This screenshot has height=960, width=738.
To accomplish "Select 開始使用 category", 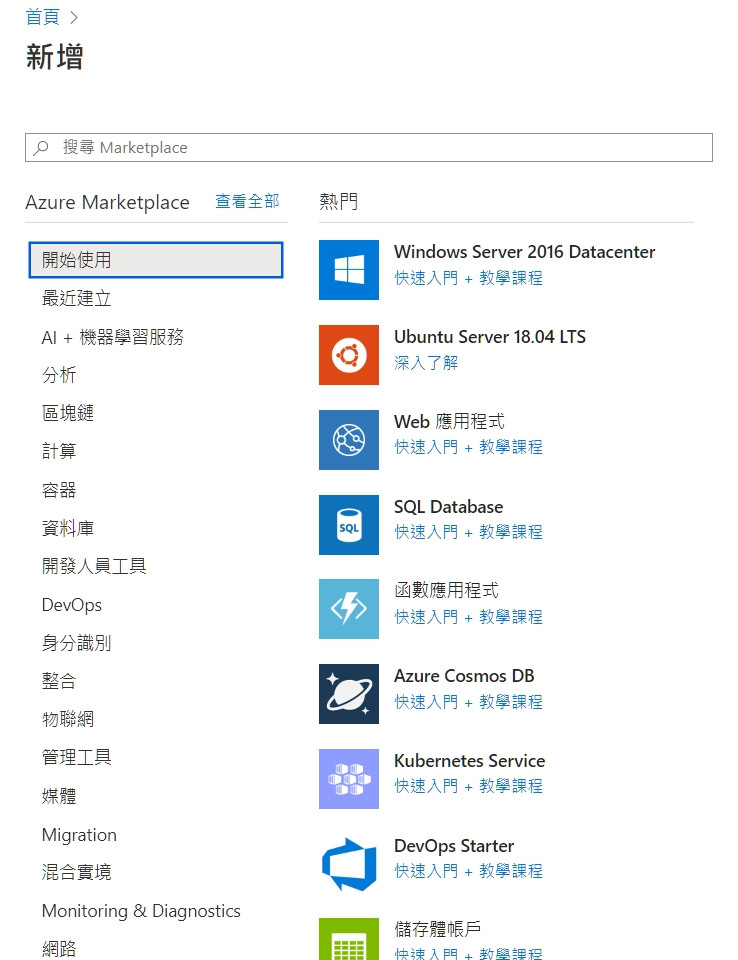I will (x=156, y=260).
